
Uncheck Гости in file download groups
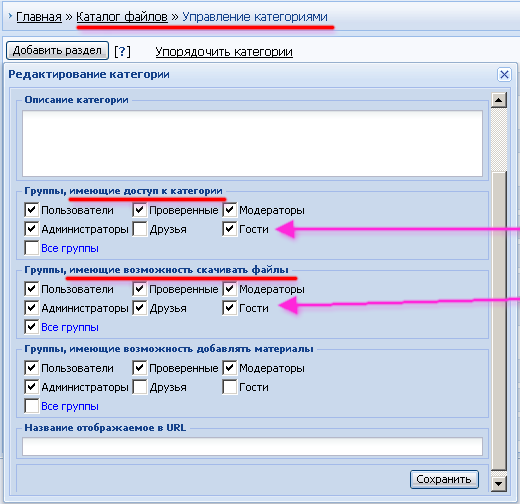(x=230, y=308)
